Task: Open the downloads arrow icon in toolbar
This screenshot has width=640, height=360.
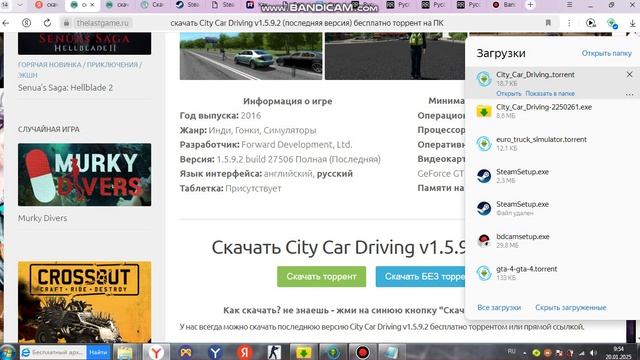Action: 632,23
